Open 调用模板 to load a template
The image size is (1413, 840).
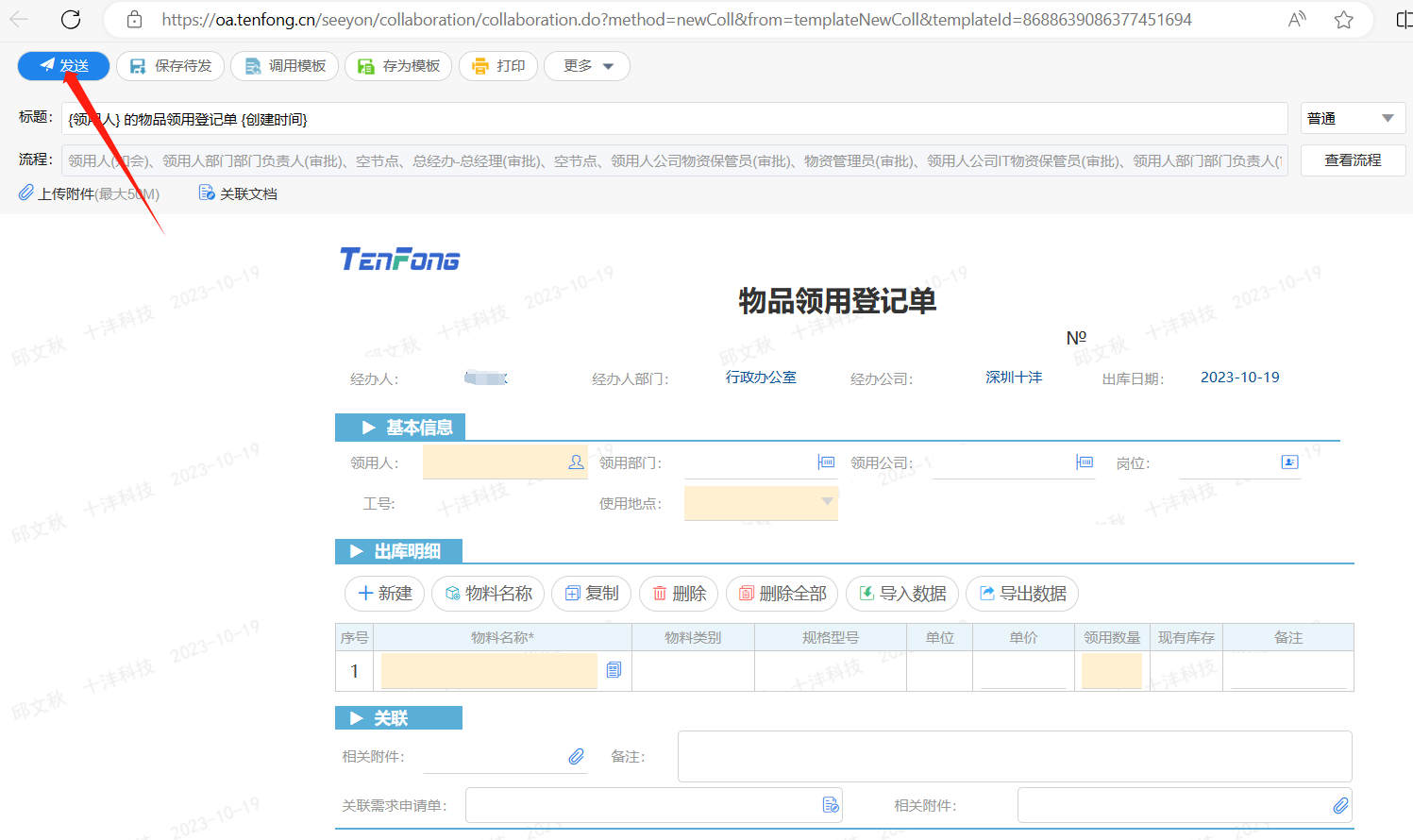click(x=285, y=66)
